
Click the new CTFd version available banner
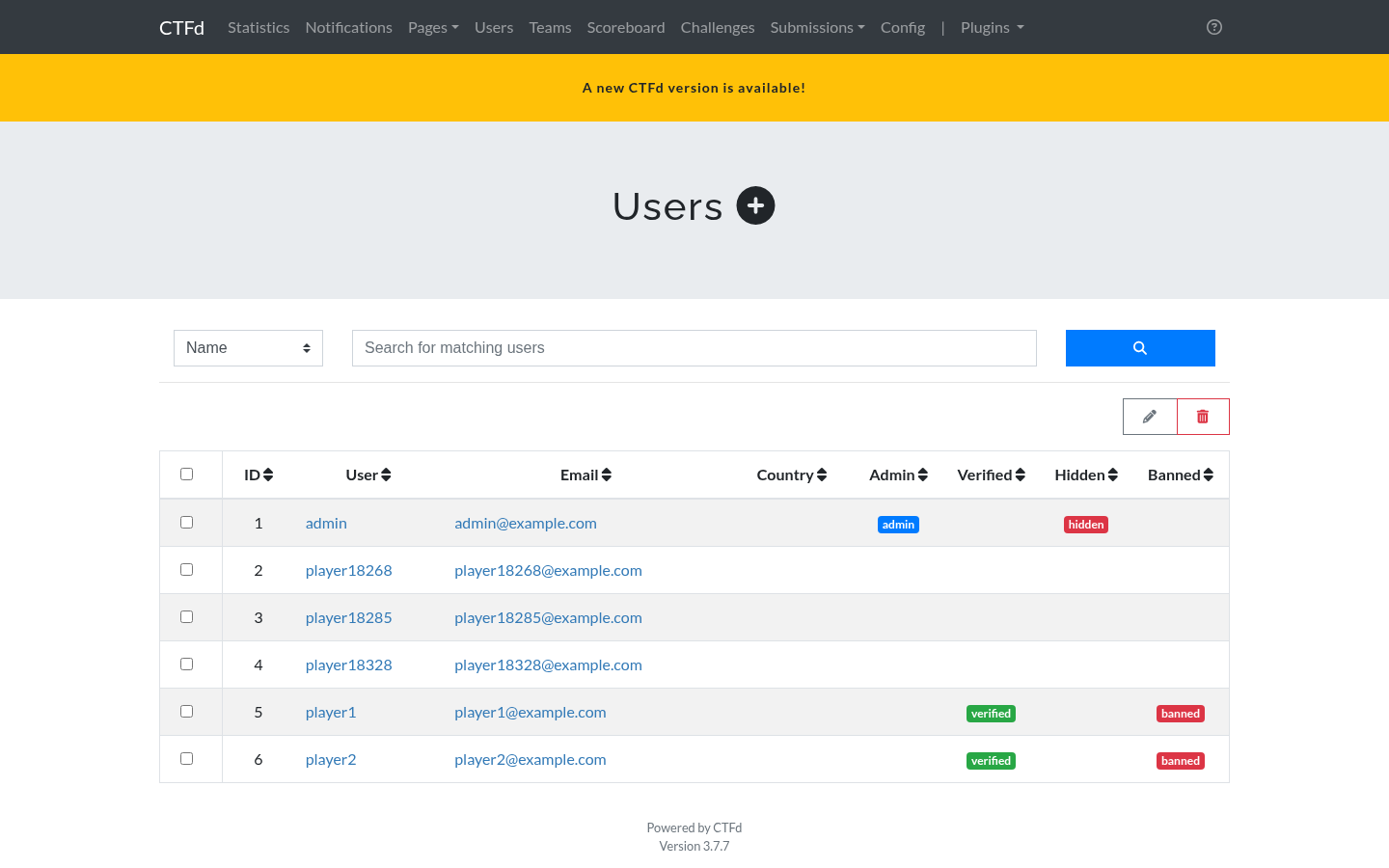coord(694,88)
